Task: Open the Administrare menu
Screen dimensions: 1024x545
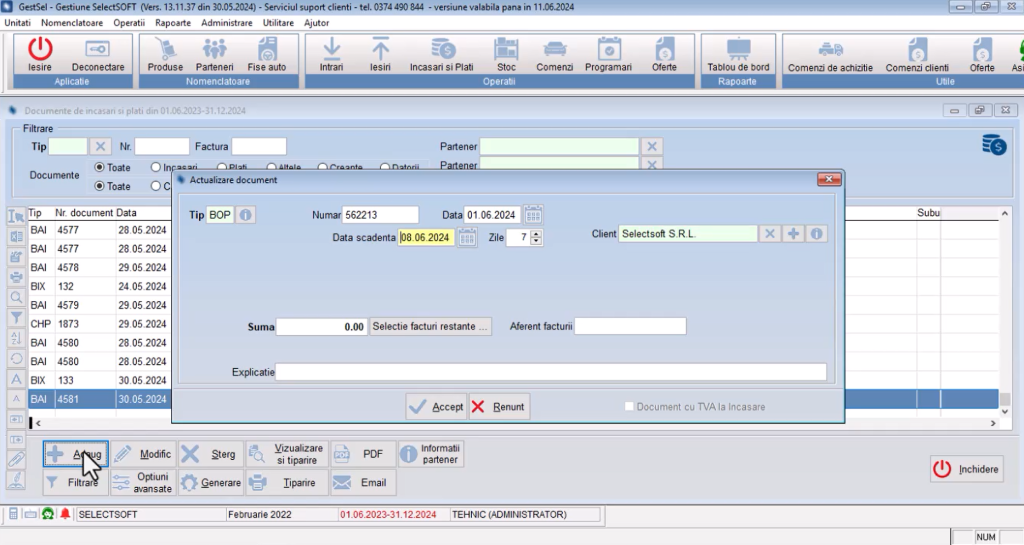Action: [x=227, y=23]
